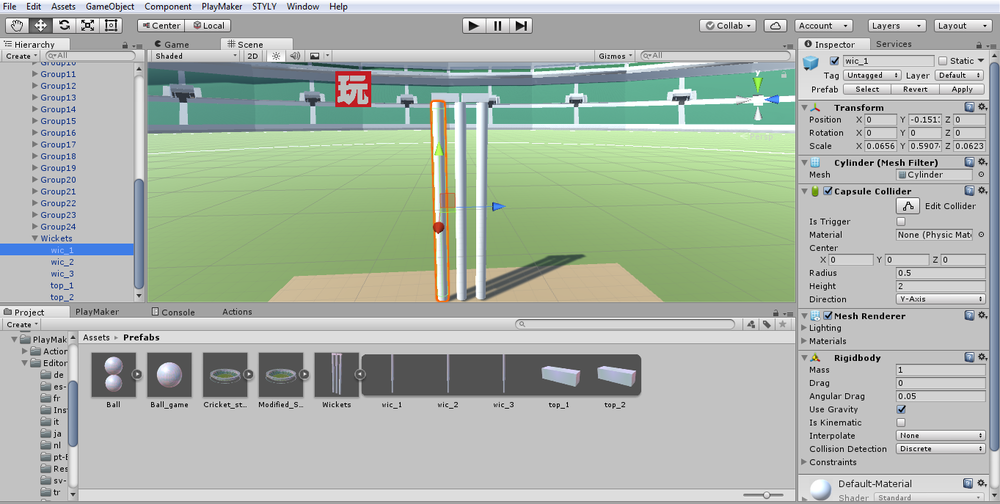Click the Edit Collider icon button

[908, 205]
